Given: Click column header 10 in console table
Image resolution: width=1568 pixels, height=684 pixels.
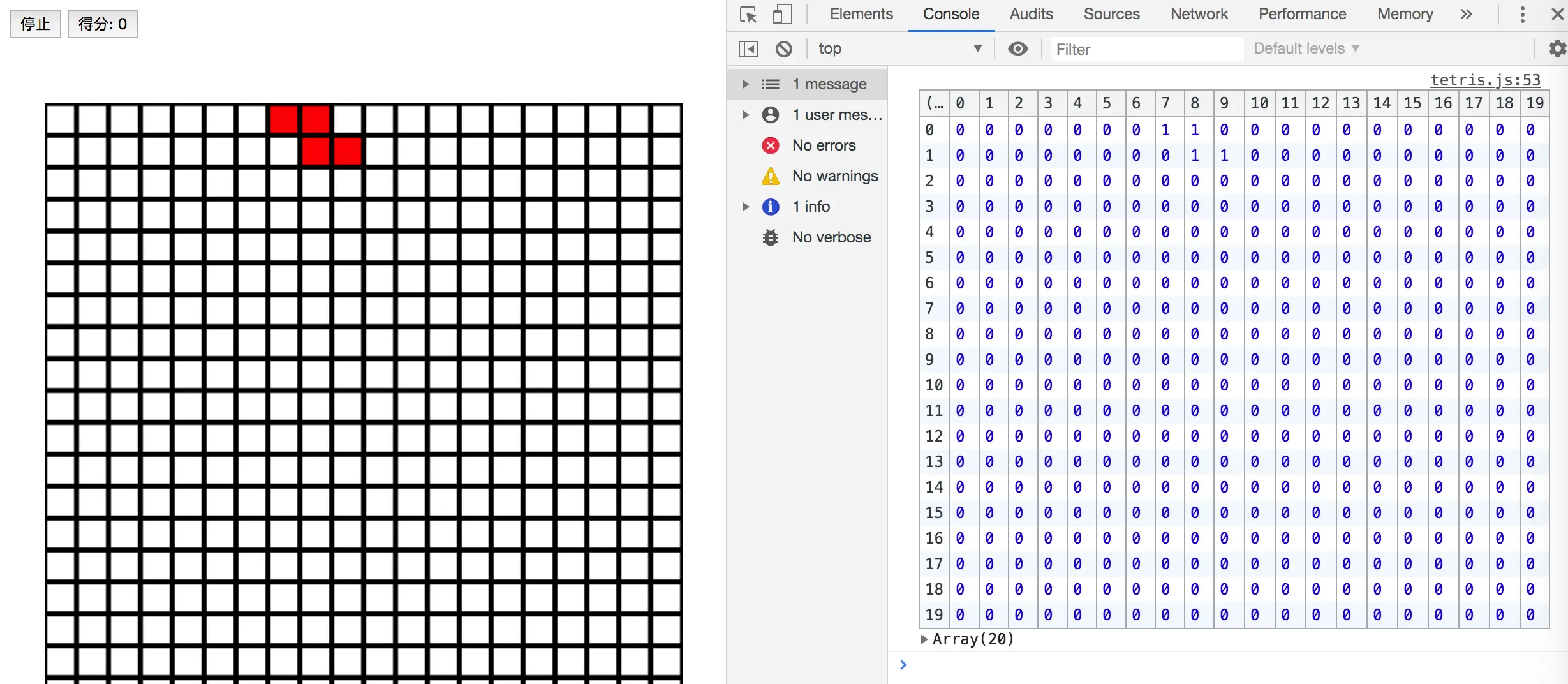Looking at the screenshot, I should click(x=1259, y=103).
